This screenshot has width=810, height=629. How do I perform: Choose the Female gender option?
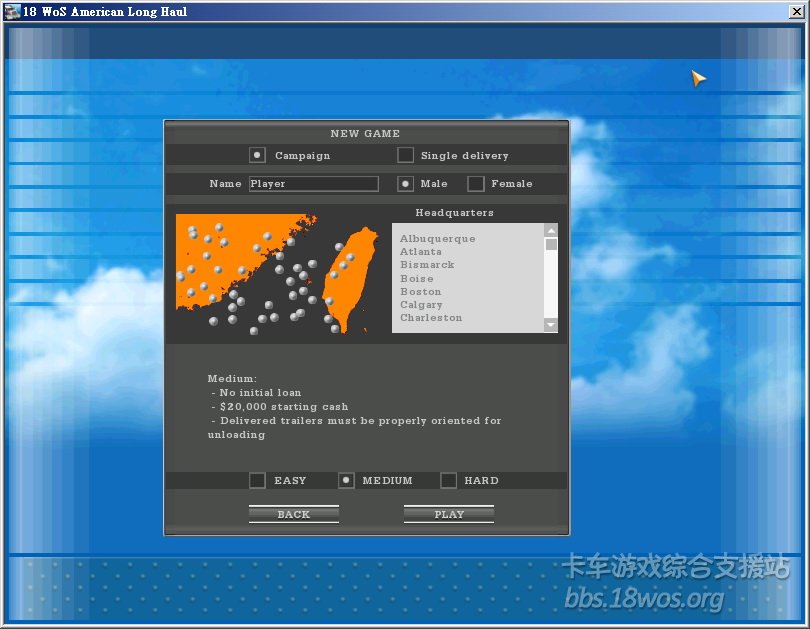point(475,183)
